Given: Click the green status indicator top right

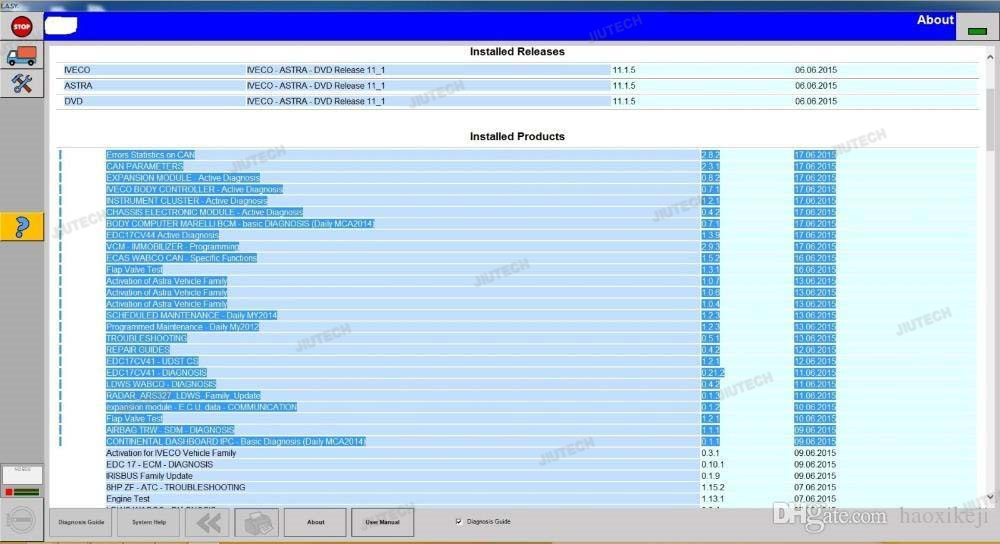Looking at the screenshot, I should click(x=977, y=31).
